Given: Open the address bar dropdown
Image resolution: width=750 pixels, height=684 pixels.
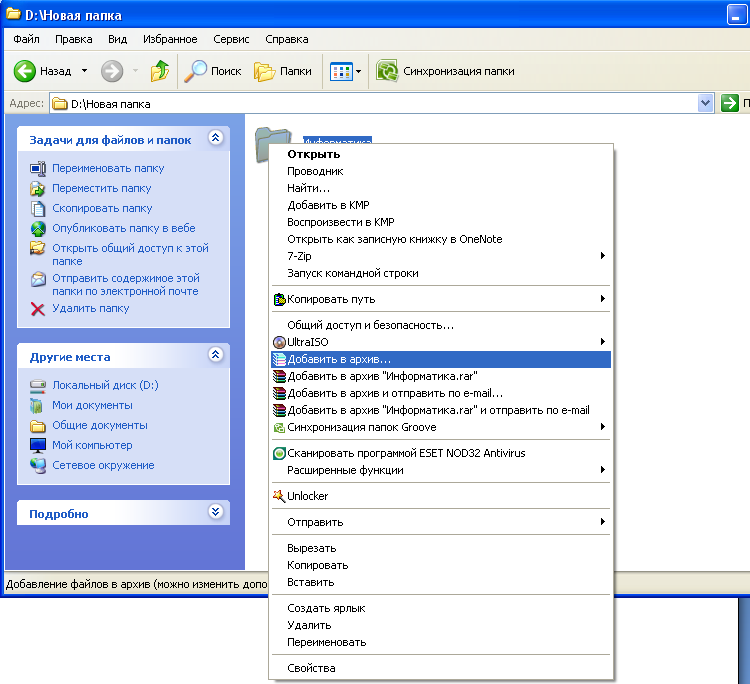Looking at the screenshot, I should tap(706, 103).
